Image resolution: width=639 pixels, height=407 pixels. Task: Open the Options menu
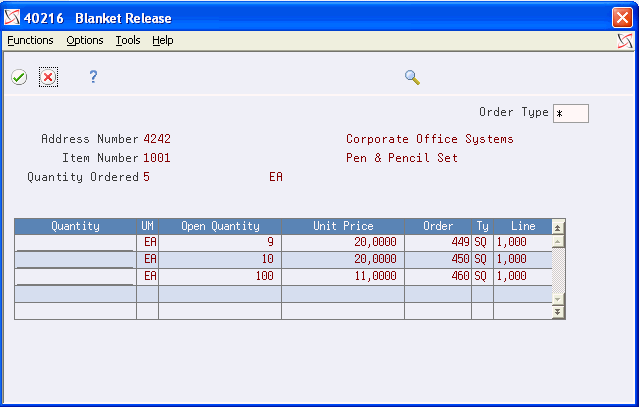point(85,40)
